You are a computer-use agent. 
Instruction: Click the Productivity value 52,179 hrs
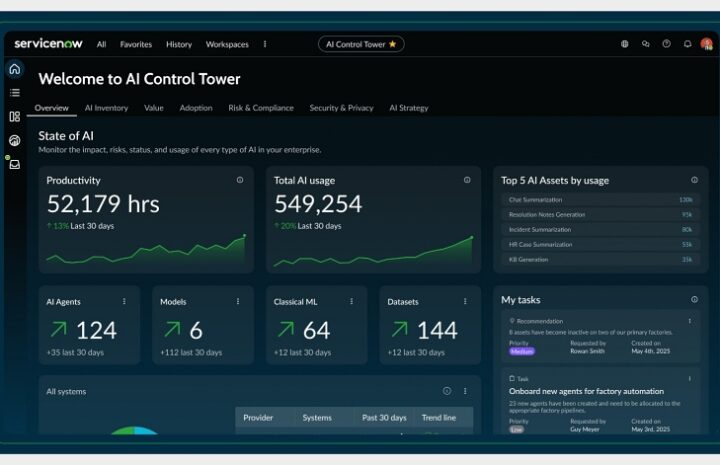pos(103,204)
